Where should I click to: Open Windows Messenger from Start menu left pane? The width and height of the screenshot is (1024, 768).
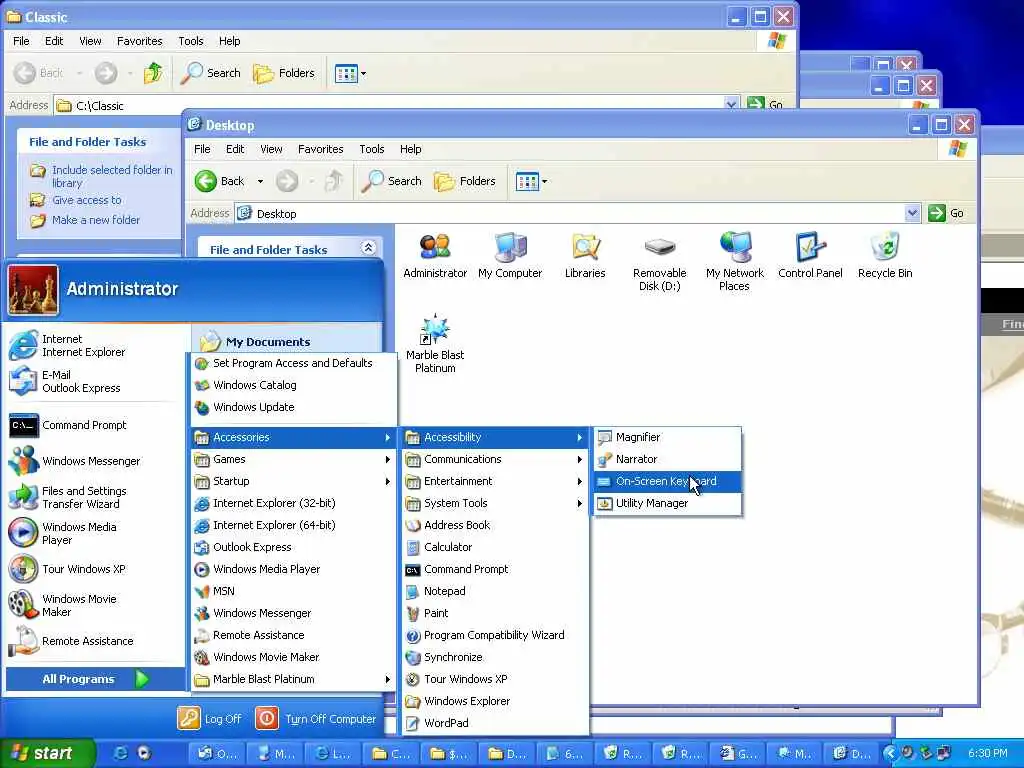95,461
